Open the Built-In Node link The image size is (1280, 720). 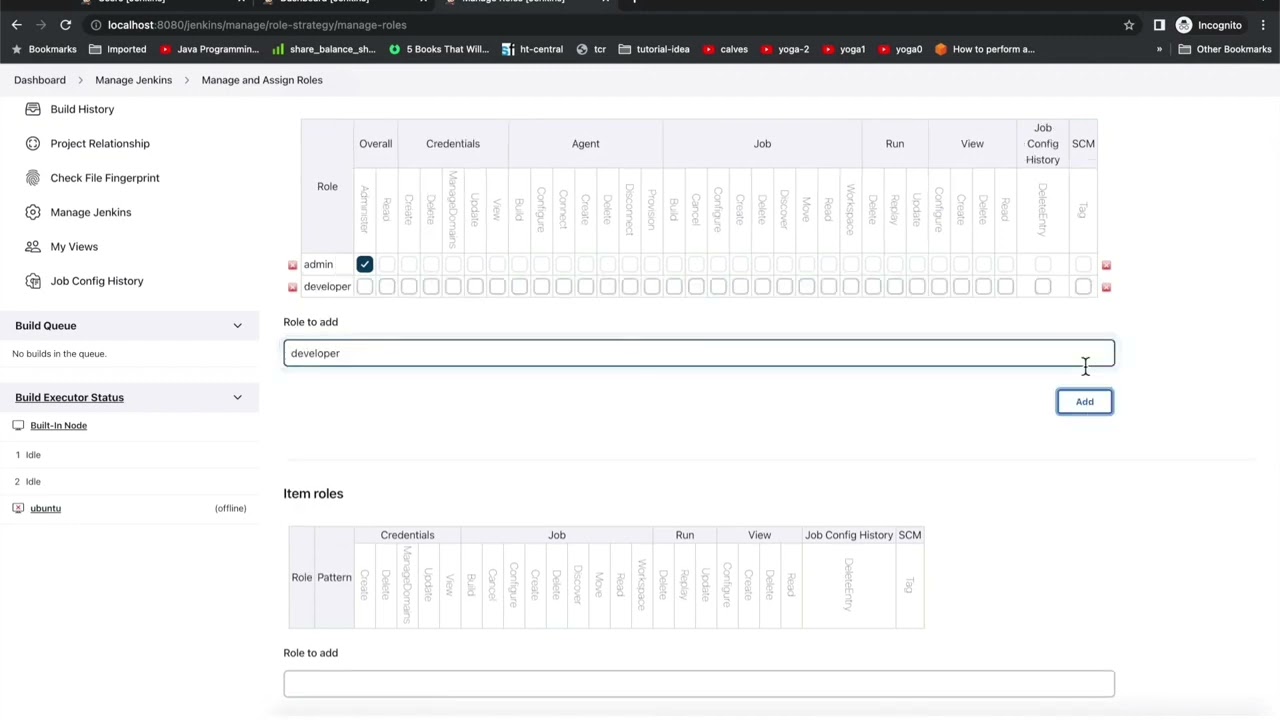point(58,425)
